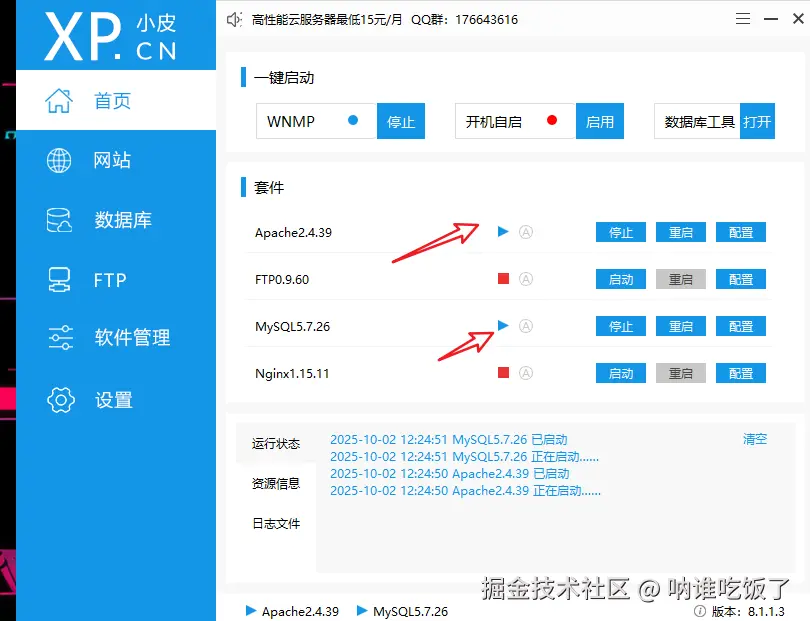Switch to the 运行状态 tab

276,443
